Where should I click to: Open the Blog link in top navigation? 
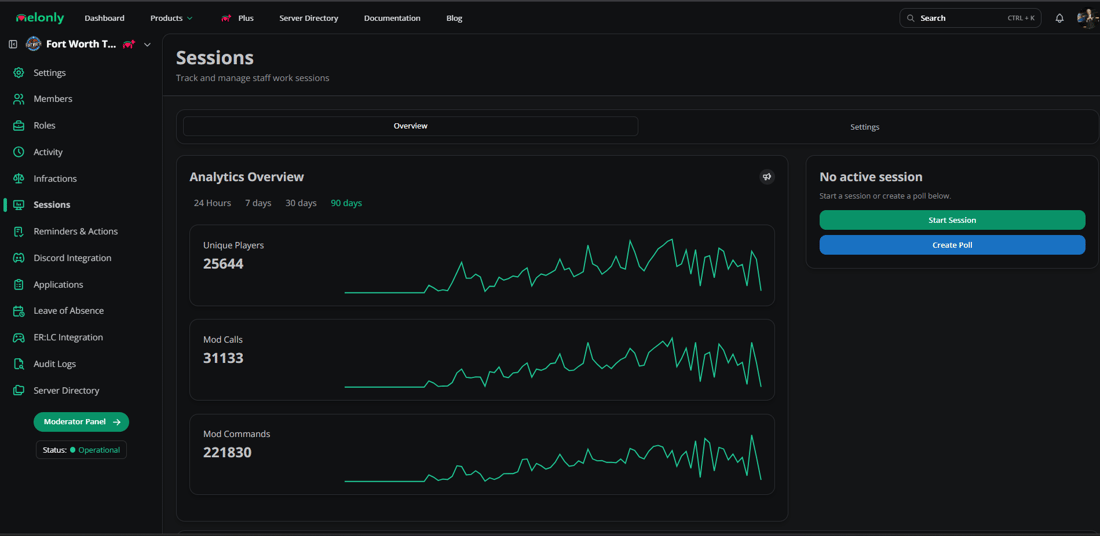click(x=455, y=18)
